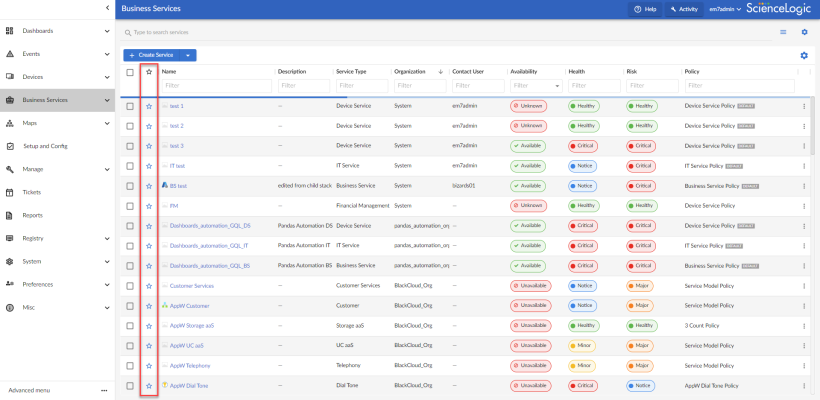Expand the Events menu chevron

(107, 54)
